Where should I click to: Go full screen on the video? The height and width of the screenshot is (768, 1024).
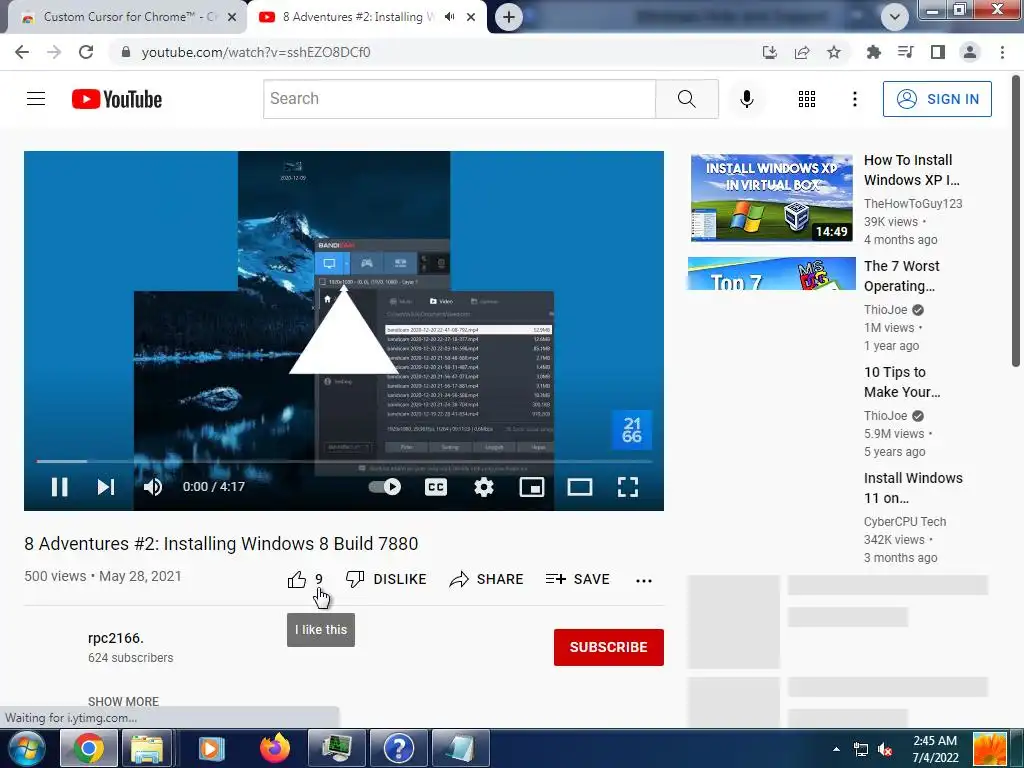click(628, 487)
